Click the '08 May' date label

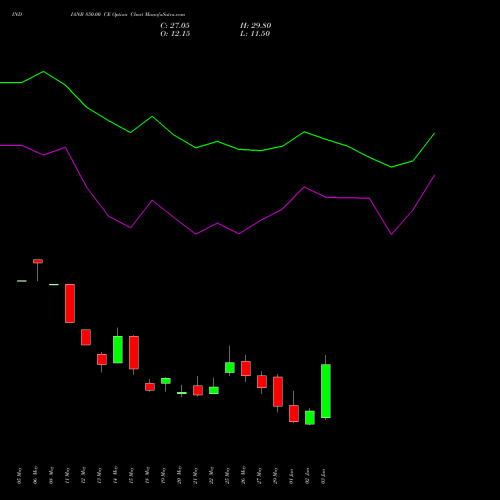[x=52, y=476]
